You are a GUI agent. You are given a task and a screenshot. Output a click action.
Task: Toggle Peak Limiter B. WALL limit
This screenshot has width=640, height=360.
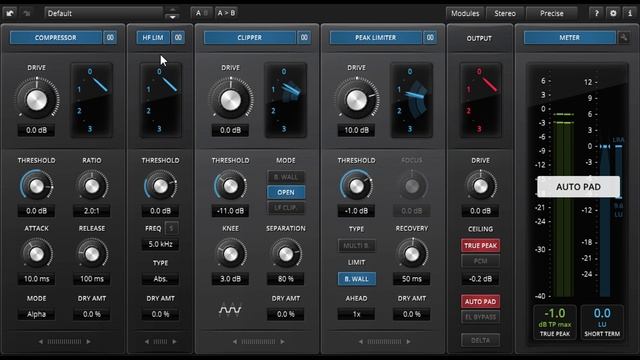click(x=357, y=279)
